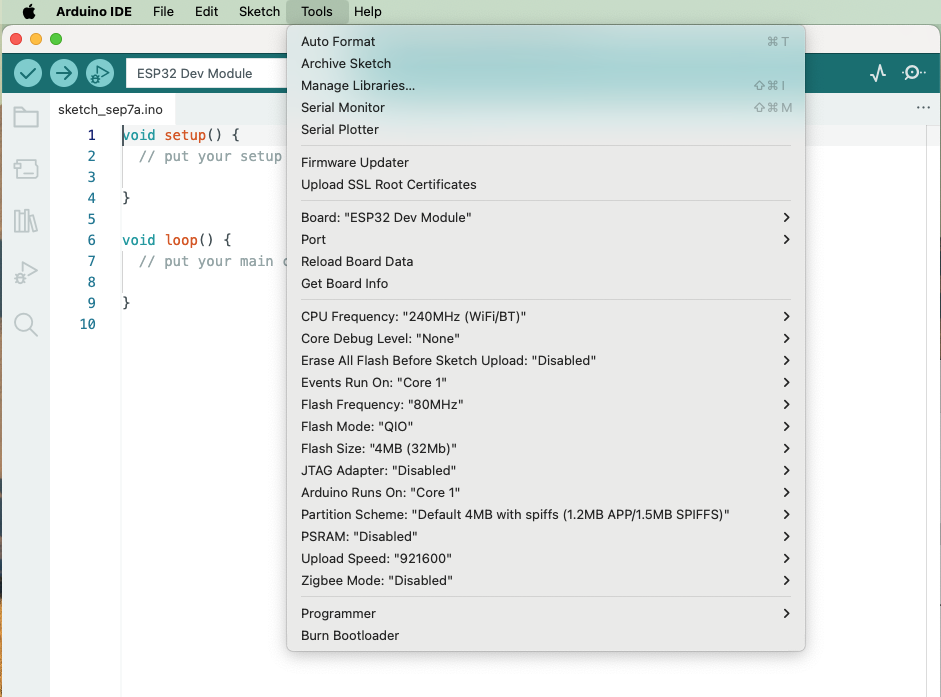Select Serial Monitor in Tools menu
Image resolution: width=941 pixels, height=697 pixels.
click(546, 107)
